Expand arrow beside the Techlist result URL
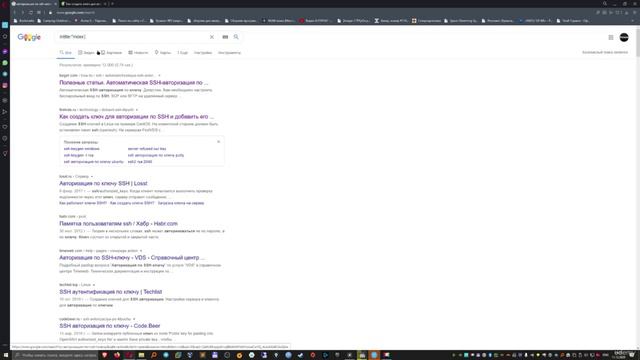Screen dimensions: 640x360 click(93, 285)
